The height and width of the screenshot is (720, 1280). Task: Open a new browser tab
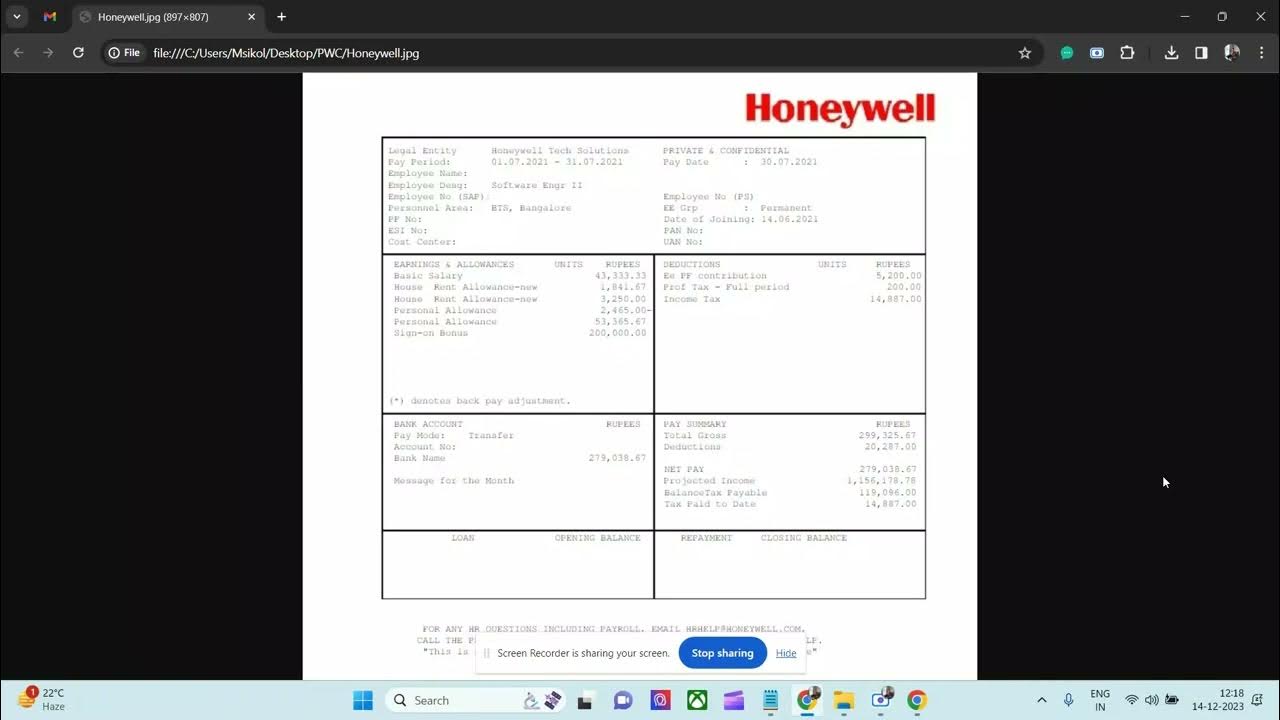[x=281, y=17]
